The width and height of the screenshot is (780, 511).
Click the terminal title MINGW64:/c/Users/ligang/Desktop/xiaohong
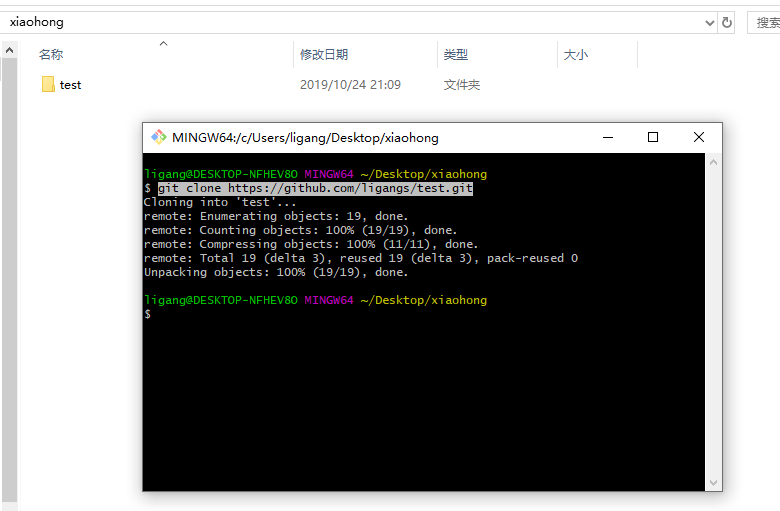pyautogui.click(x=305, y=138)
